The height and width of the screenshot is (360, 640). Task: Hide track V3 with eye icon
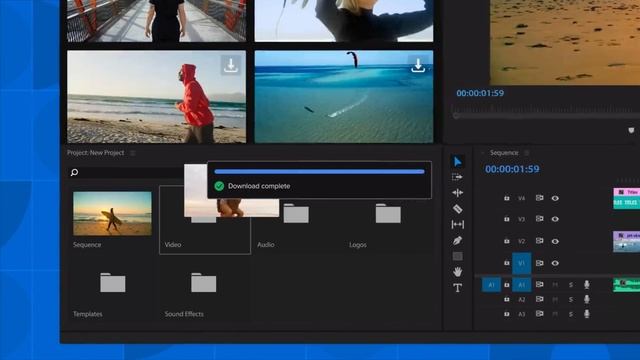tap(555, 219)
